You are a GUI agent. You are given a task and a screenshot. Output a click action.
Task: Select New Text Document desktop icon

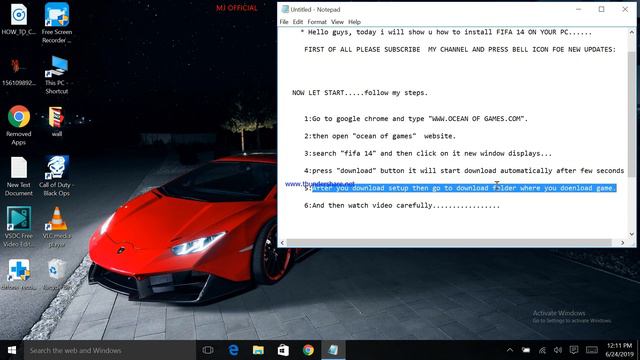click(x=19, y=176)
